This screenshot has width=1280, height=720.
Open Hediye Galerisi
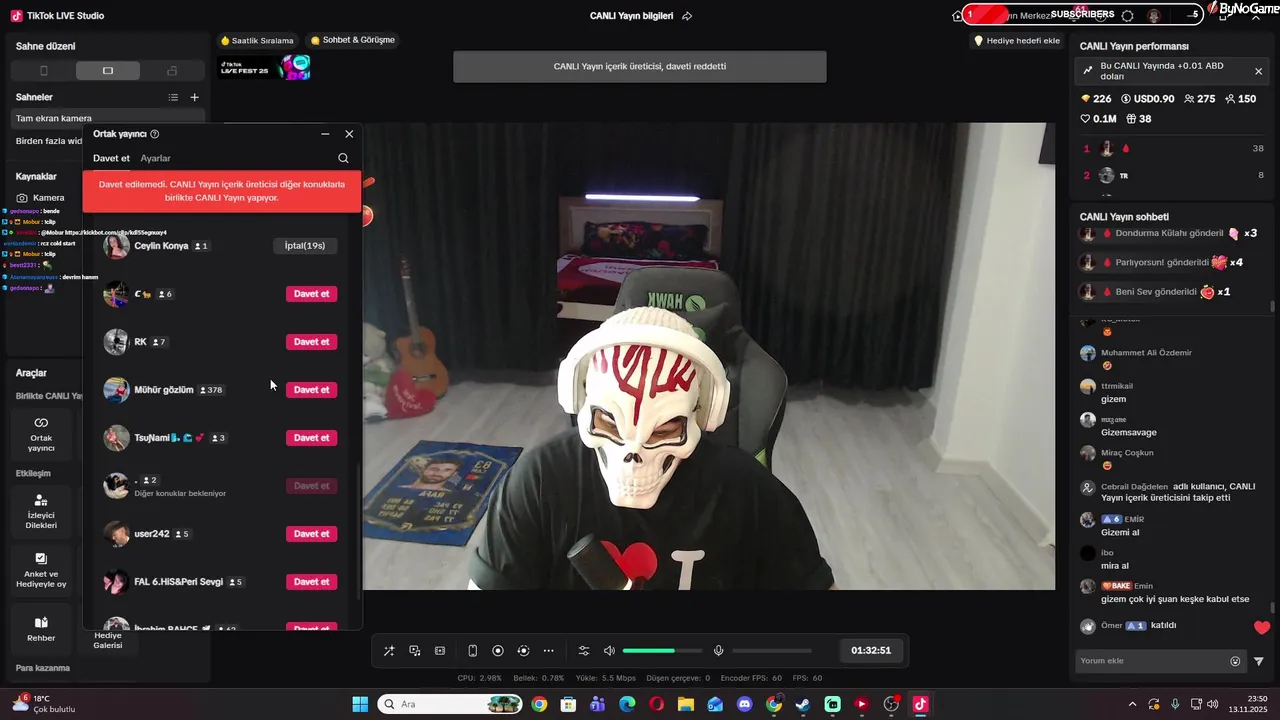(108, 641)
